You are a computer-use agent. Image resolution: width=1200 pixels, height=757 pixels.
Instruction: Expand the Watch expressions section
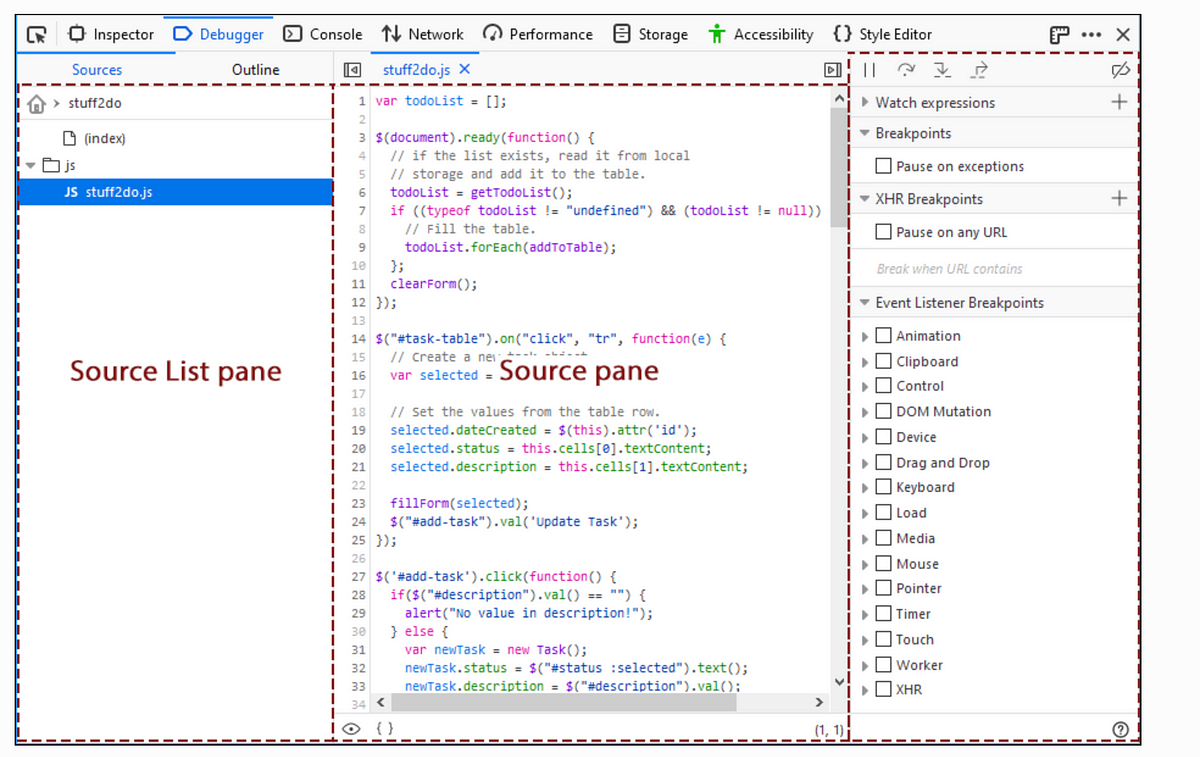pos(865,102)
